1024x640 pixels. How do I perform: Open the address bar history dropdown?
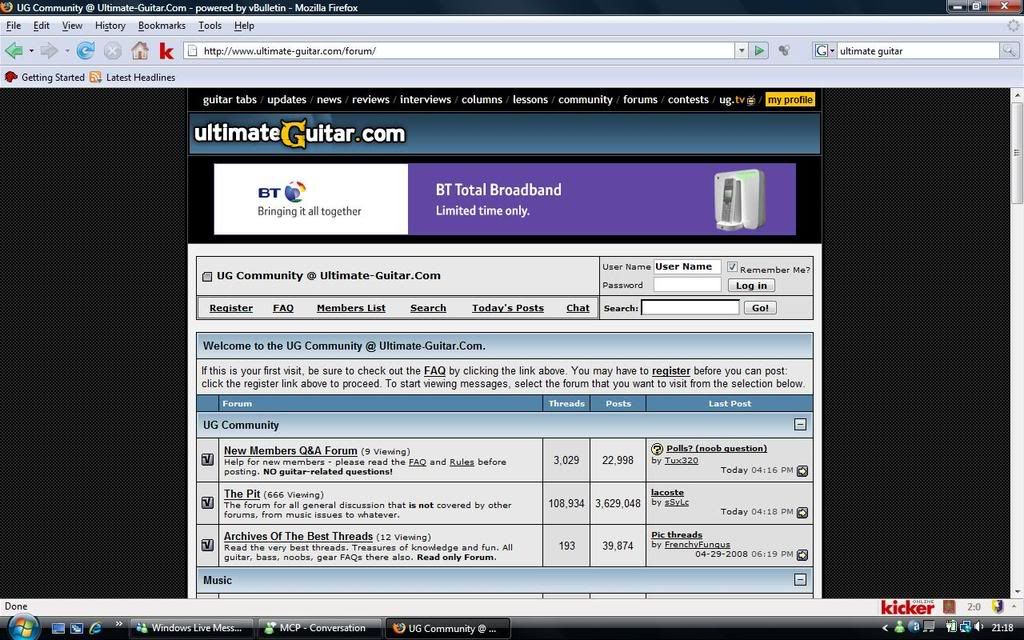pyautogui.click(x=741, y=50)
